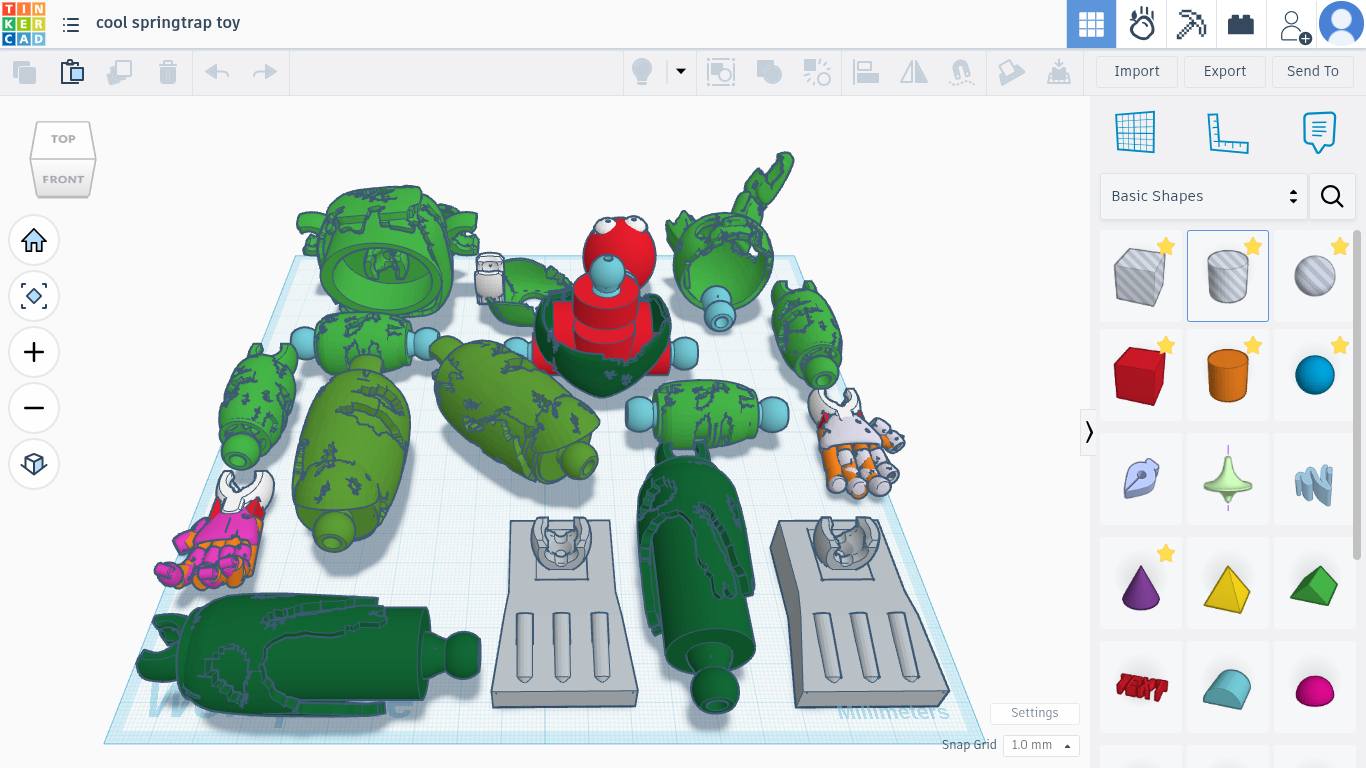Viewport: 1366px width, 768px height.
Task: Toggle favorite star on orange Cylinder
Action: (x=1253, y=345)
